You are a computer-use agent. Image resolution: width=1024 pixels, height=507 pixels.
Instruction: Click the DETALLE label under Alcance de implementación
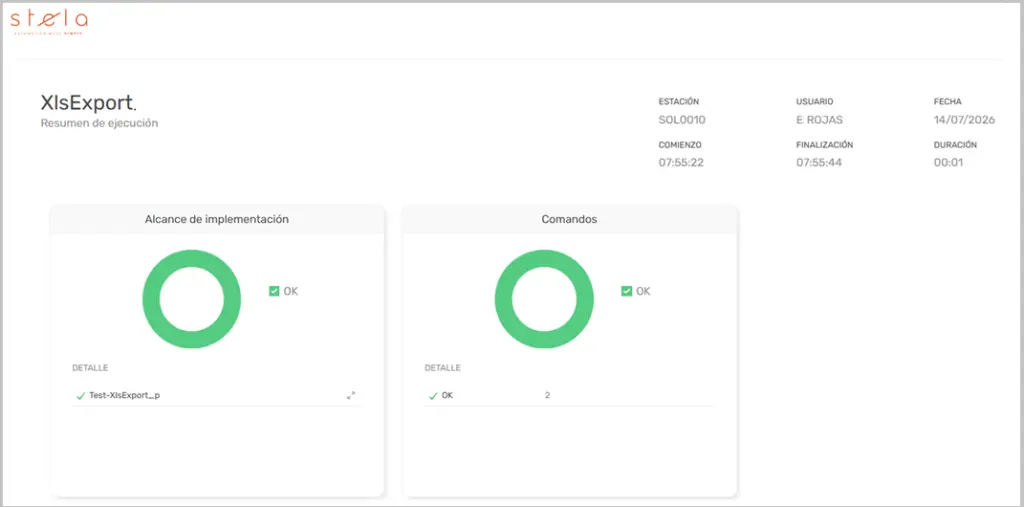click(x=90, y=368)
